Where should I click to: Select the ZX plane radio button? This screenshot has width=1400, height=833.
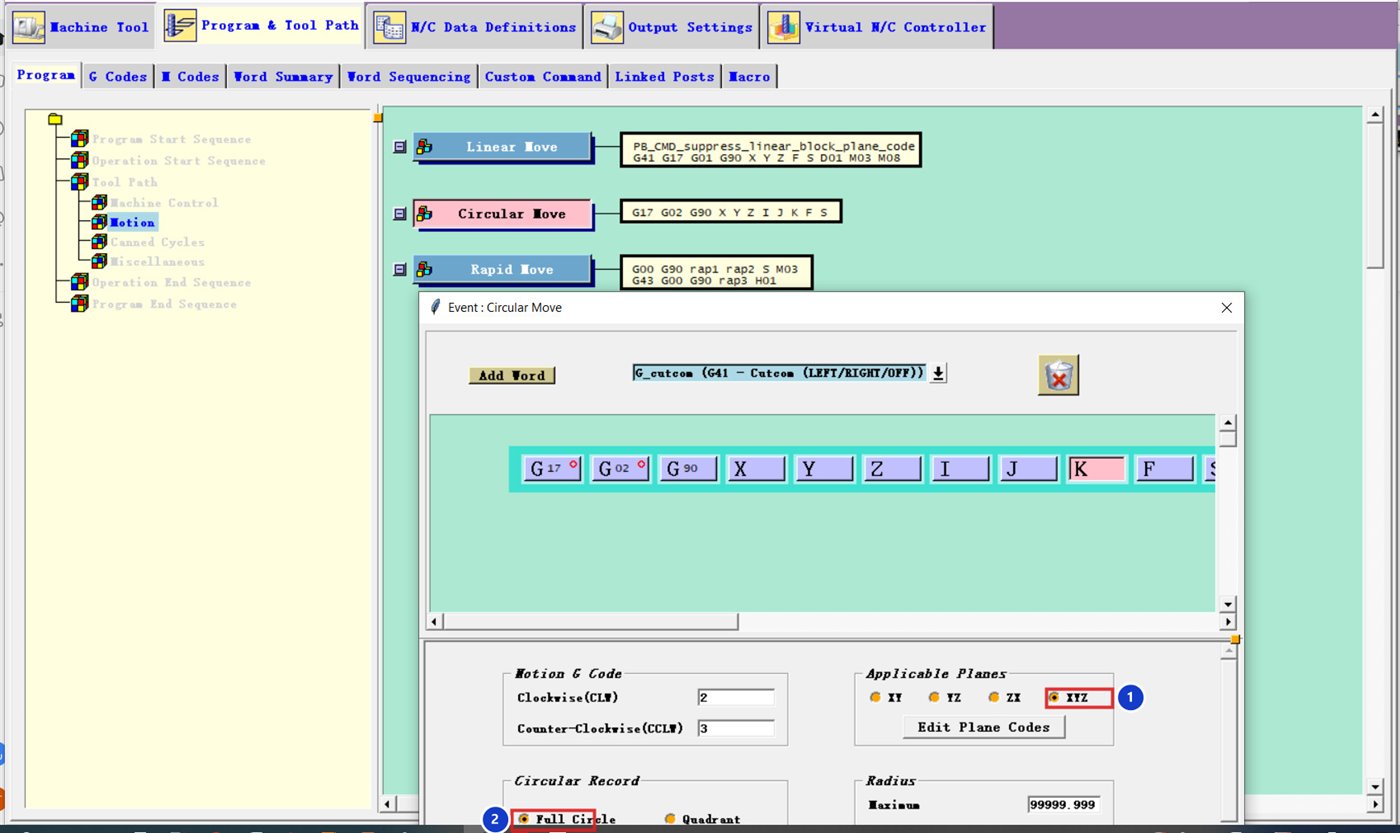994,697
